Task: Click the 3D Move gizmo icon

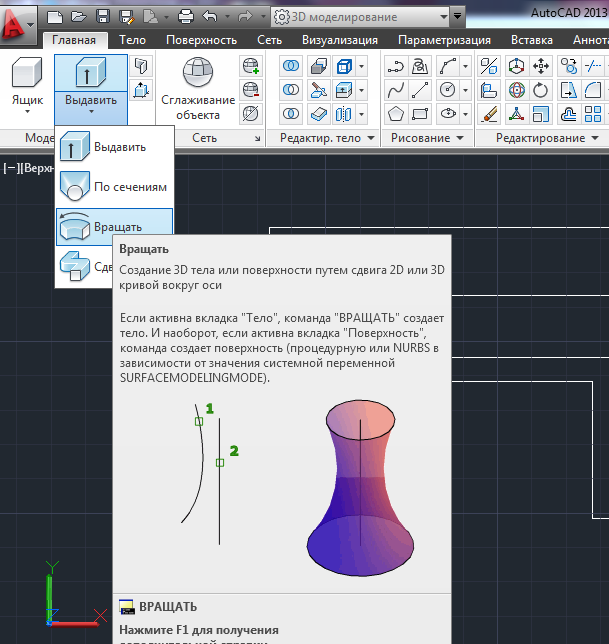Action: coord(516,66)
